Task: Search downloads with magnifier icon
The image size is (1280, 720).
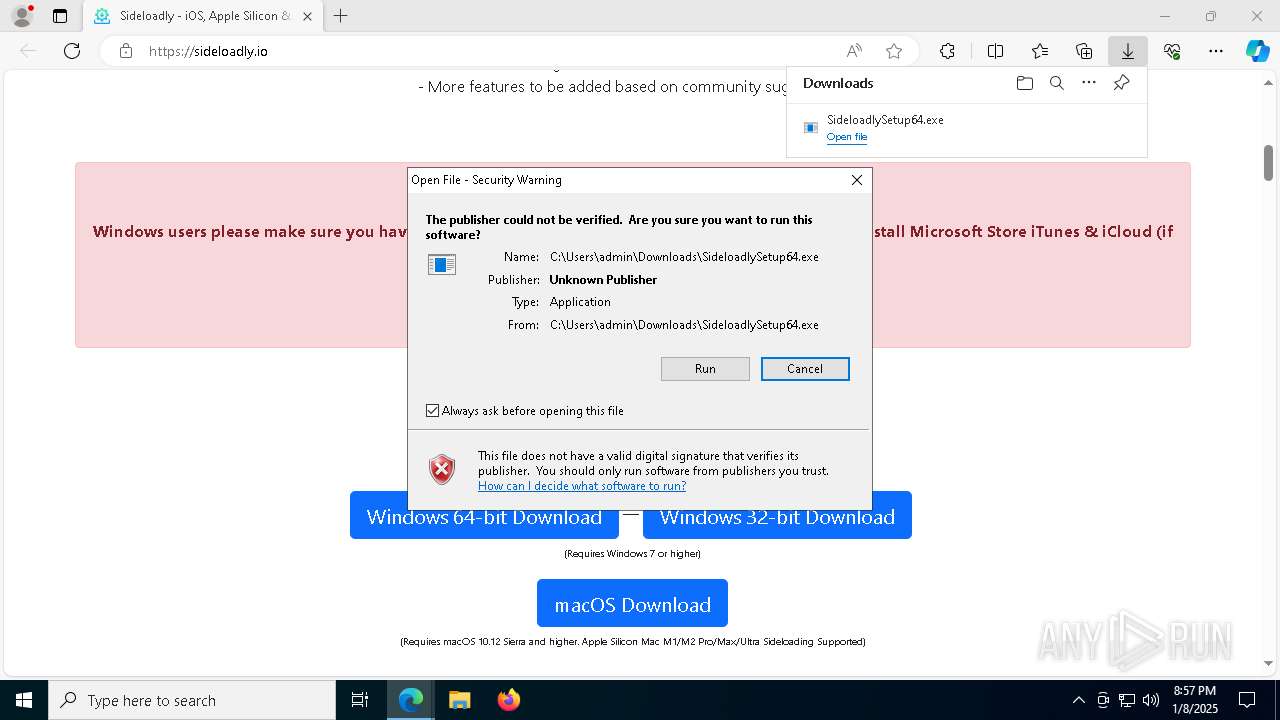Action: coord(1056,83)
